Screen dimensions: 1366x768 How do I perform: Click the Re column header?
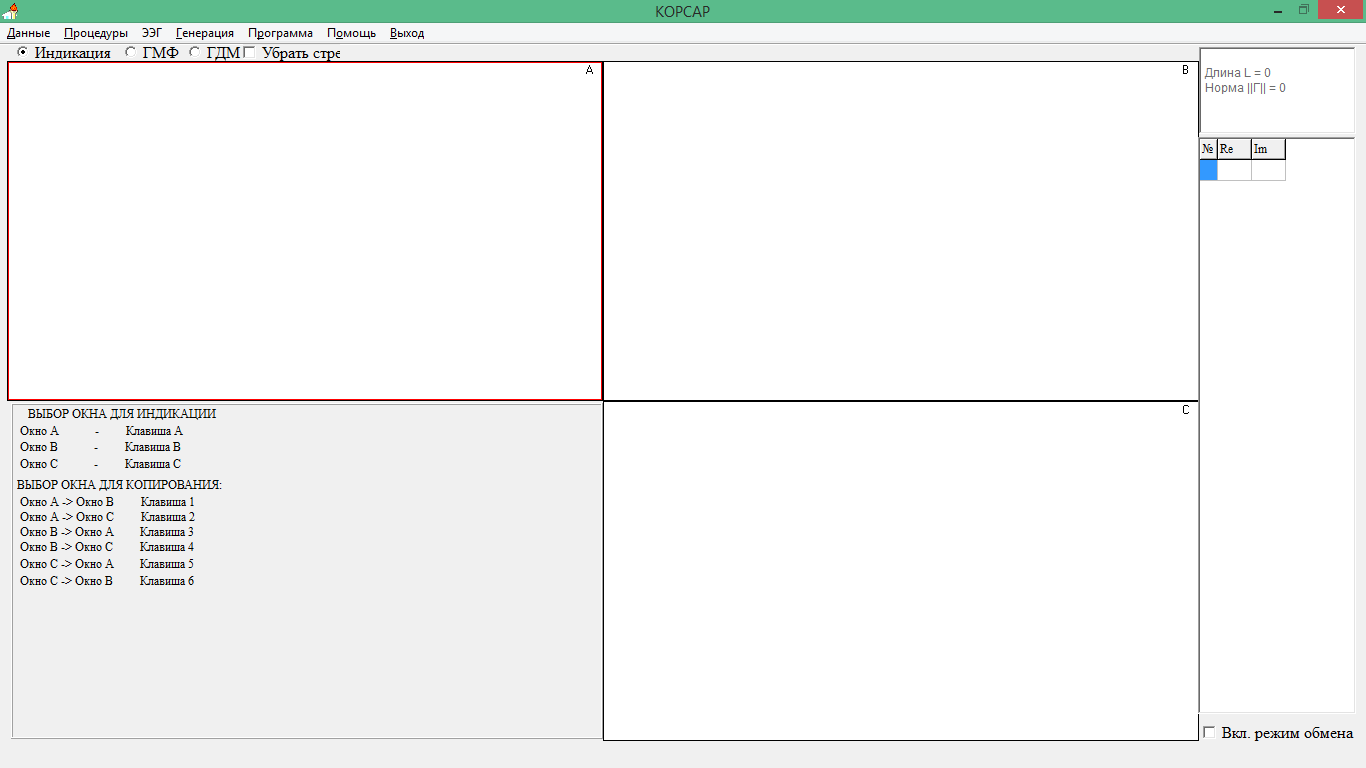[x=1234, y=149]
